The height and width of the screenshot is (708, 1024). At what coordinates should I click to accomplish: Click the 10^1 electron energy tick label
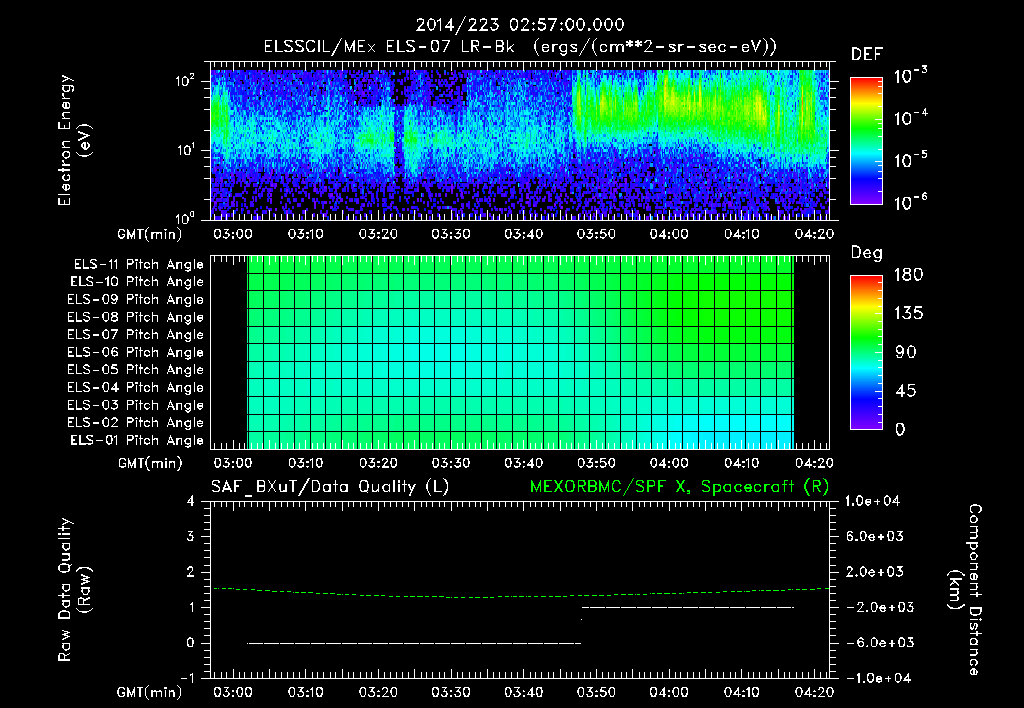(x=185, y=150)
